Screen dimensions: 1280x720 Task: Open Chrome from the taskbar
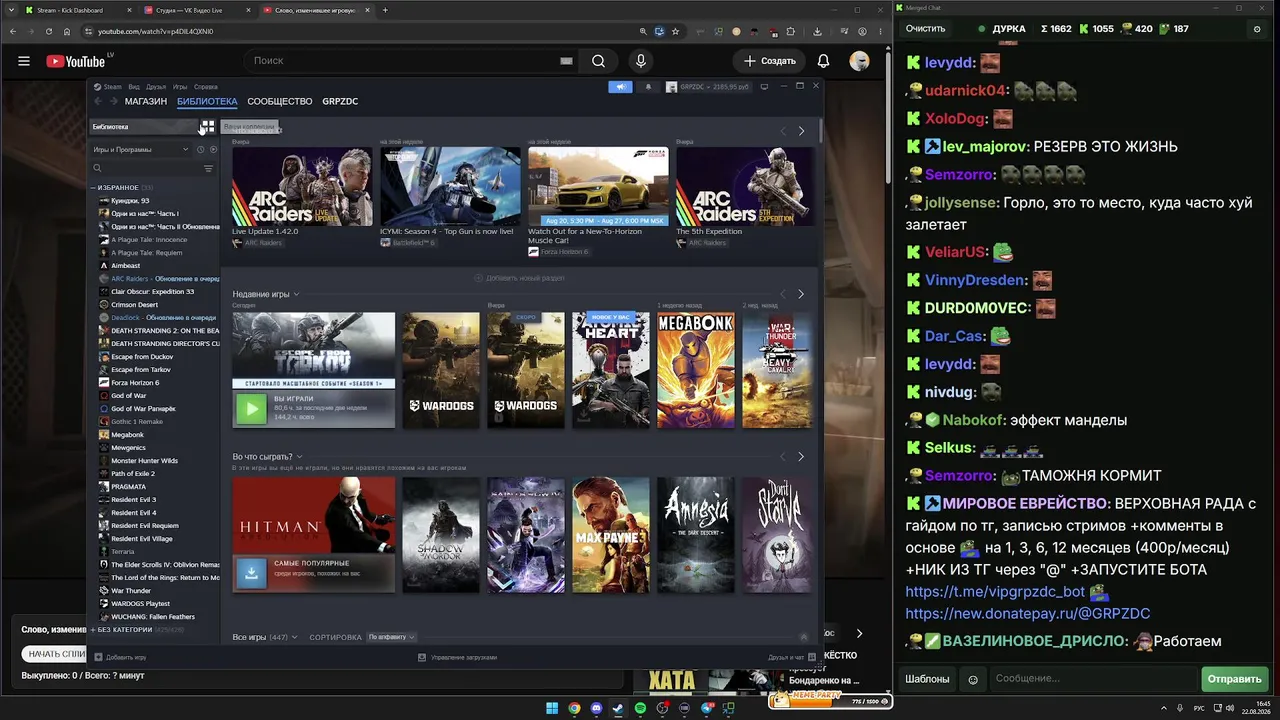point(574,708)
